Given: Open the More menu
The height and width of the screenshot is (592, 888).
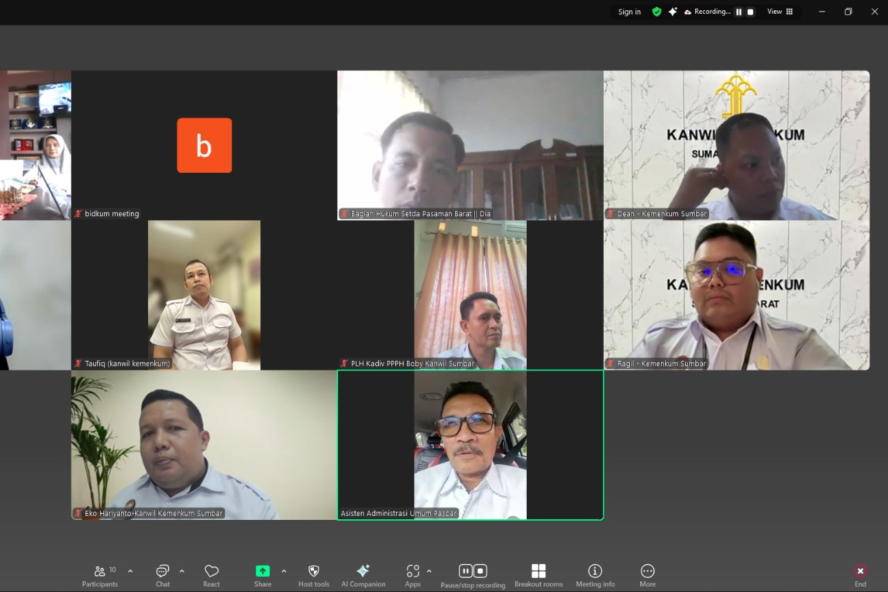Looking at the screenshot, I should point(647,574).
